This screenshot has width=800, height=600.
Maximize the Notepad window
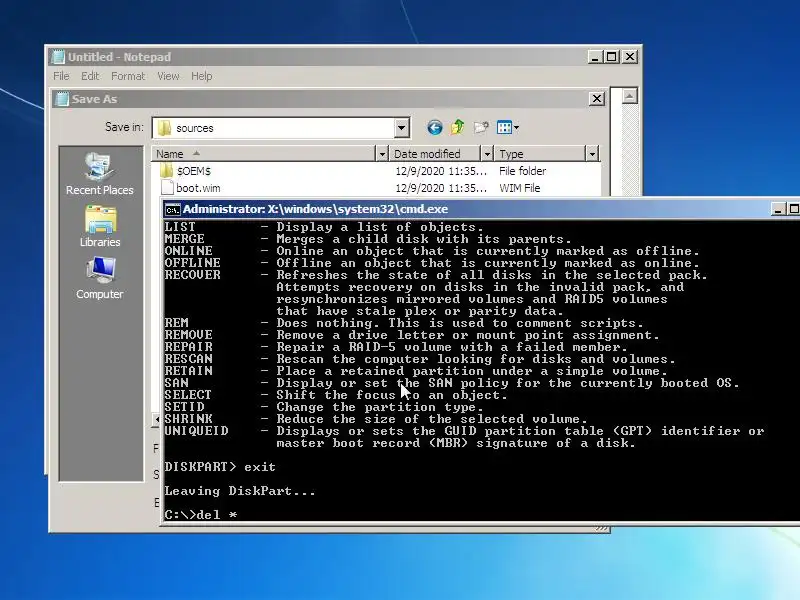tap(612, 57)
